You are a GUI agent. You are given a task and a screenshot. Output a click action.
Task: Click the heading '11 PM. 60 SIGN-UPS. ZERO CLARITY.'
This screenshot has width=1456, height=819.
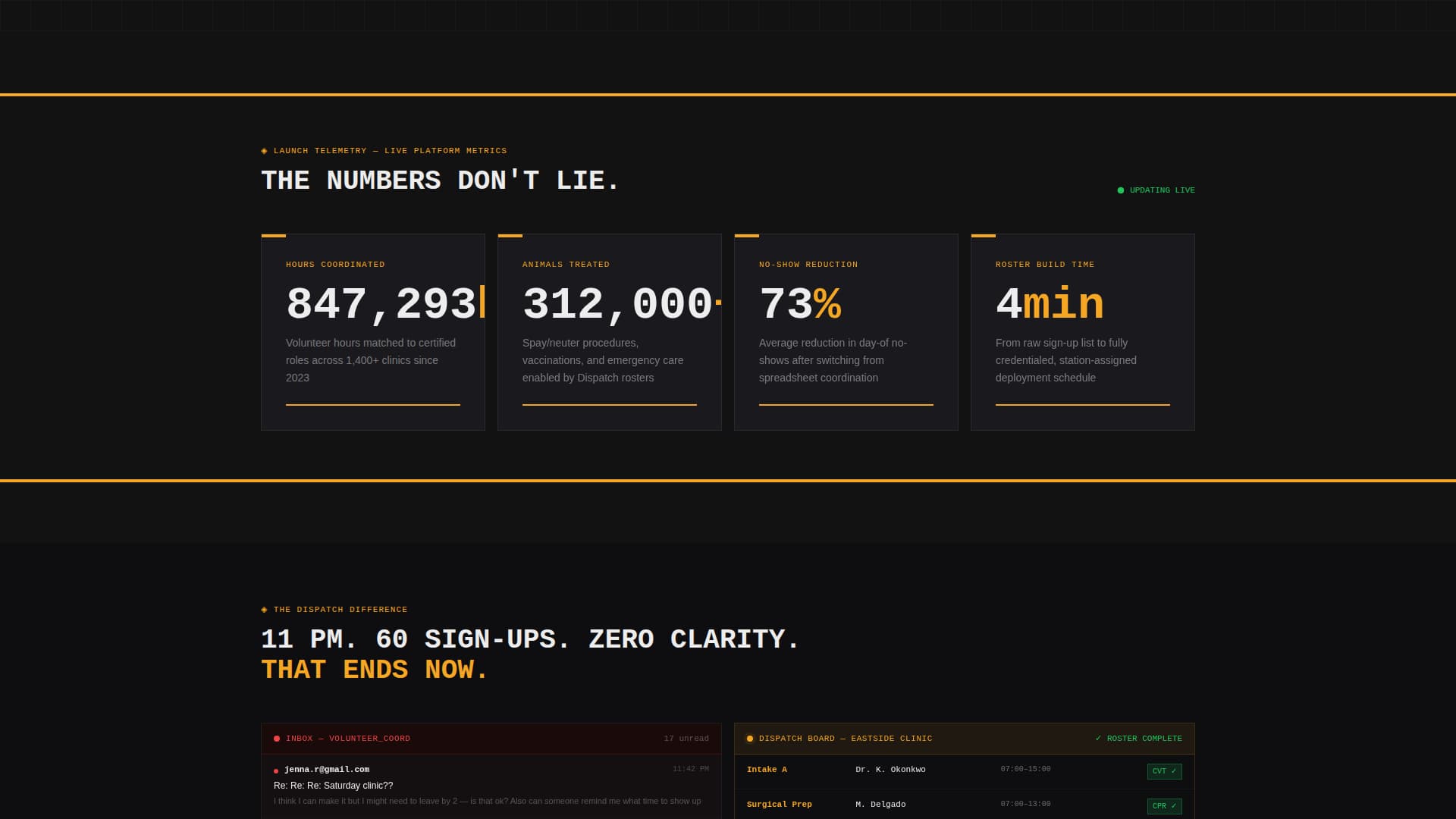coord(530,639)
